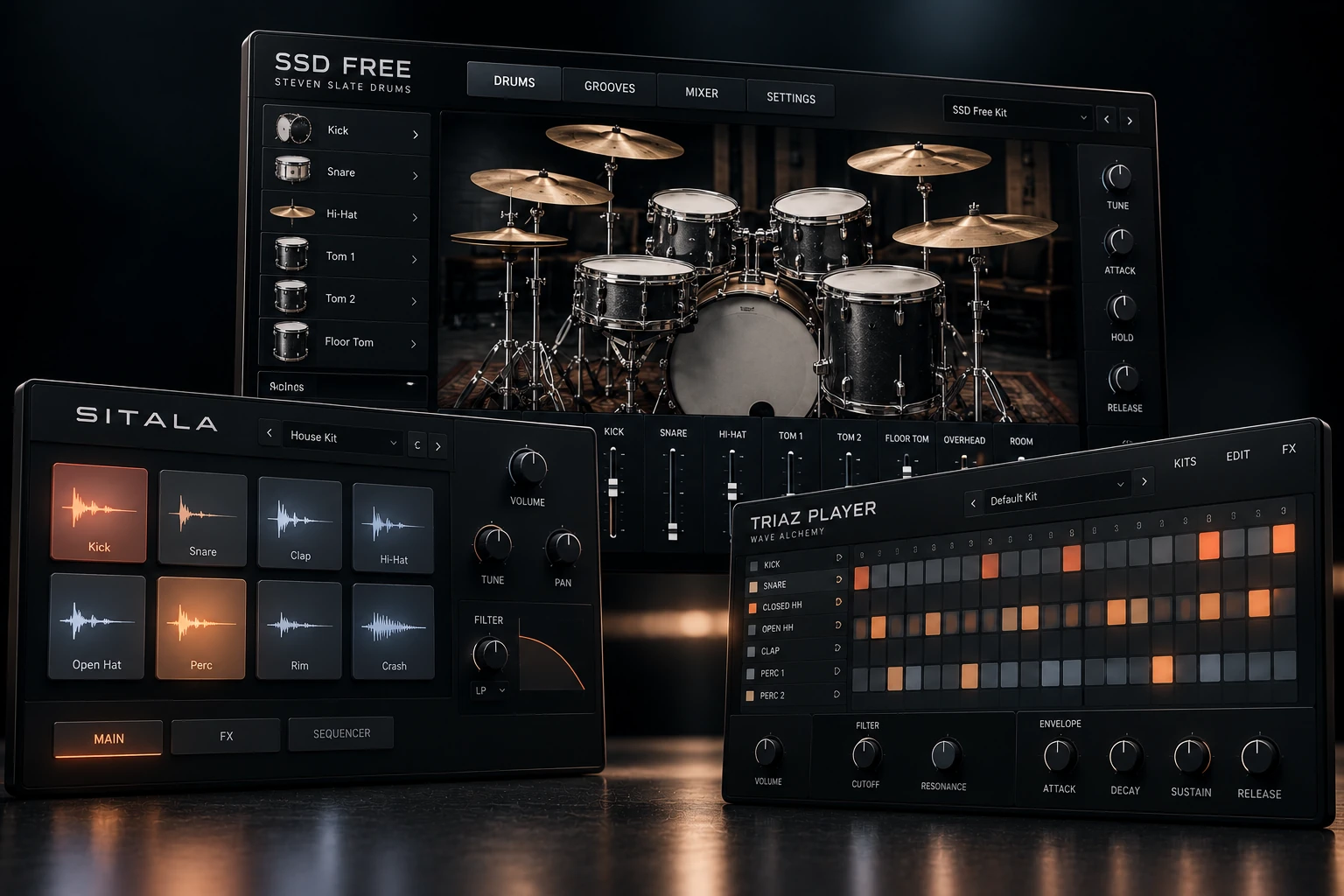The image size is (1344, 896).
Task: Click the Floor Tom thumbnail in SSD Free
Action: pos(290,340)
